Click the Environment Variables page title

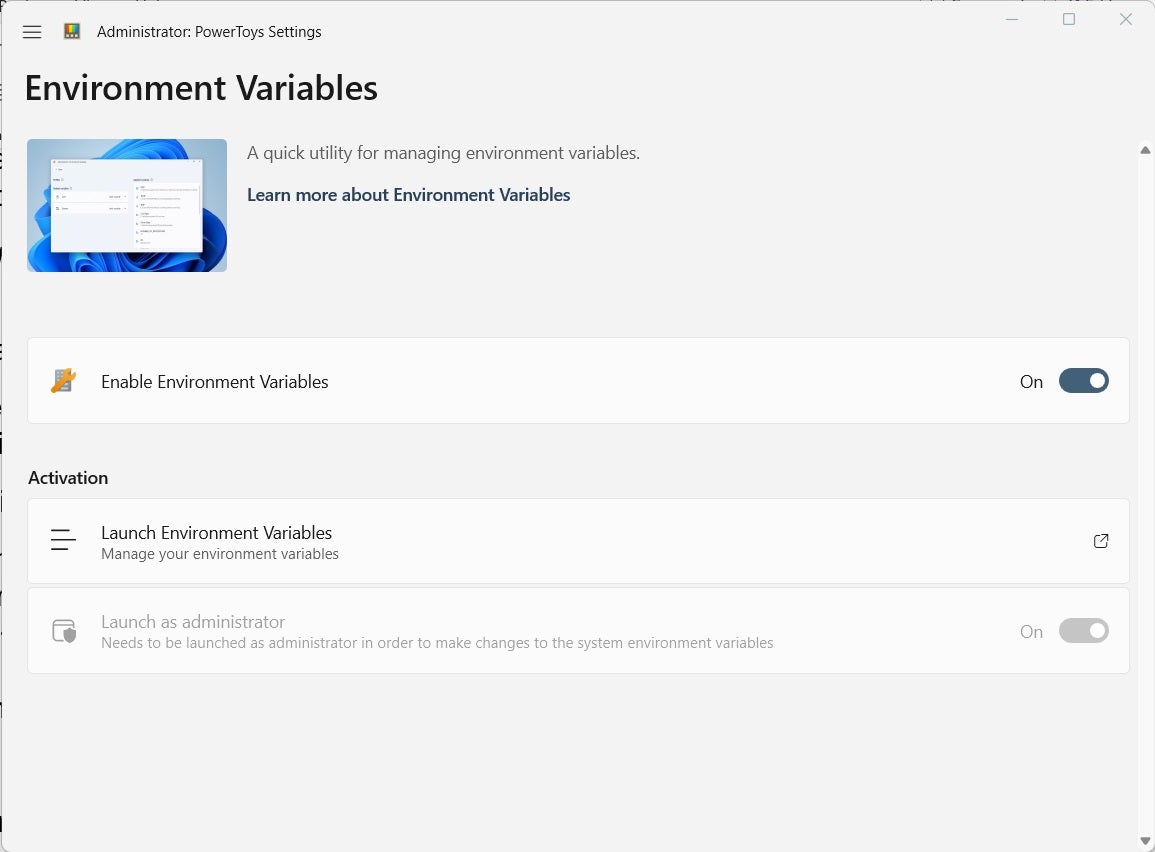pyautogui.click(x=201, y=88)
